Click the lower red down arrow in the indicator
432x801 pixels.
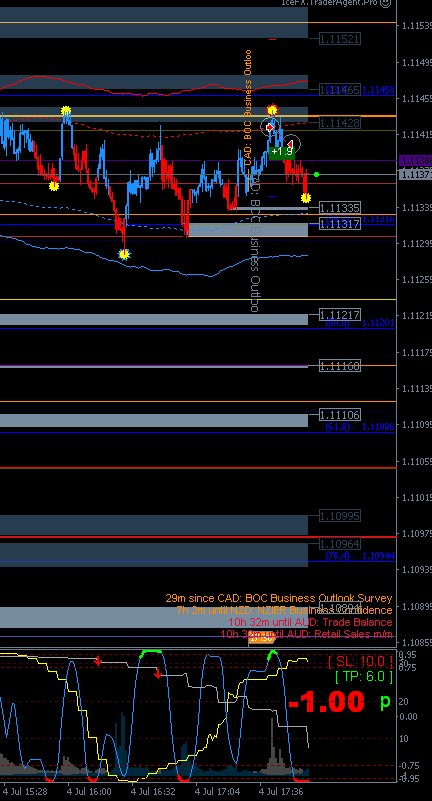pyautogui.click(x=158, y=675)
